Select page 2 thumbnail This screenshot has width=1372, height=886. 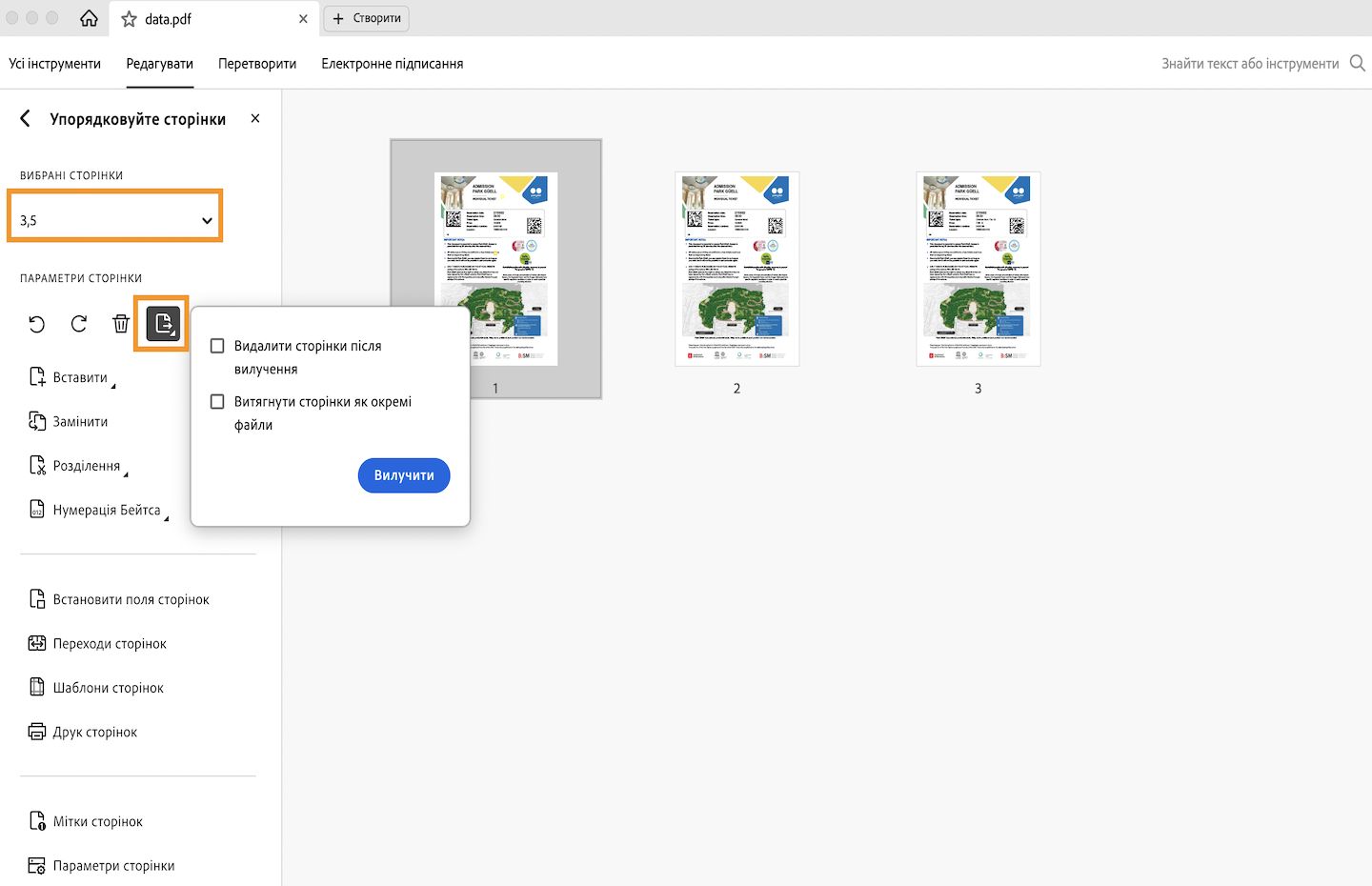(736, 270)
